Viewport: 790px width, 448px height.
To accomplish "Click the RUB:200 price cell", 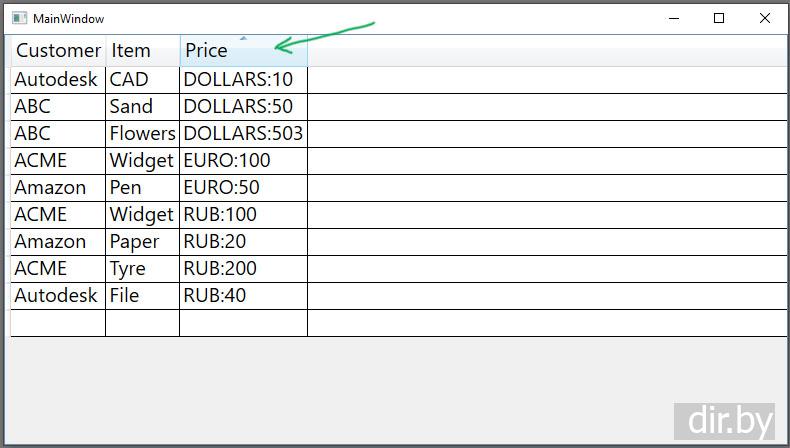I will click(243, 269).
